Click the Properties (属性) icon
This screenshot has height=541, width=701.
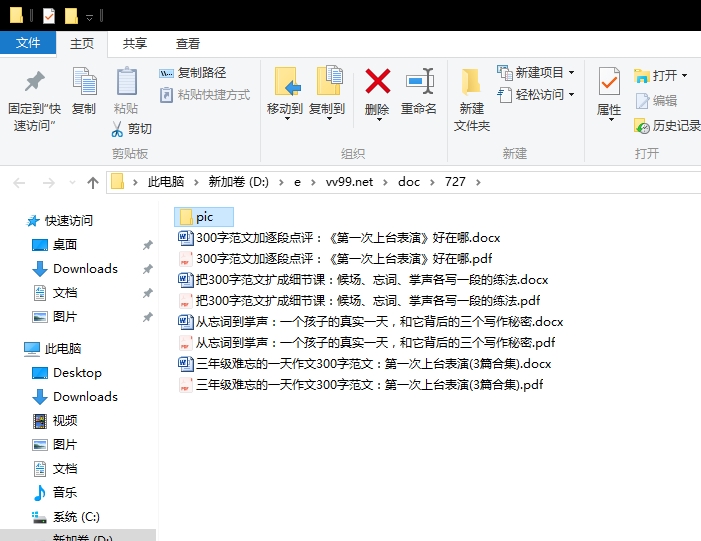[609, 82]
